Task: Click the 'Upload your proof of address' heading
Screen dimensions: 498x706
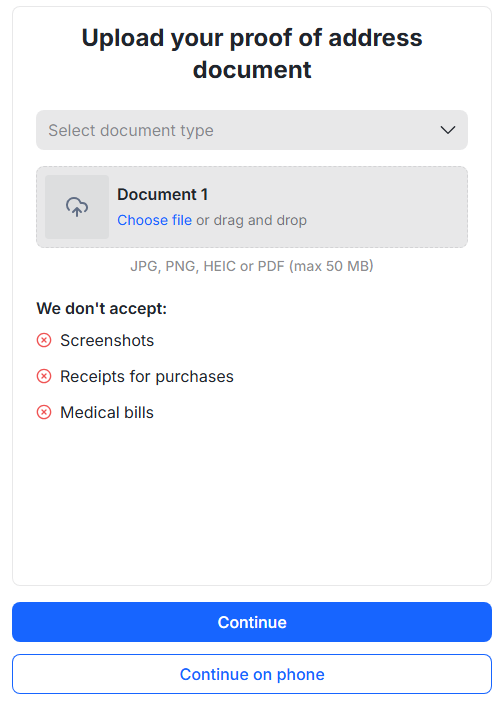Action: pos(252,37)
